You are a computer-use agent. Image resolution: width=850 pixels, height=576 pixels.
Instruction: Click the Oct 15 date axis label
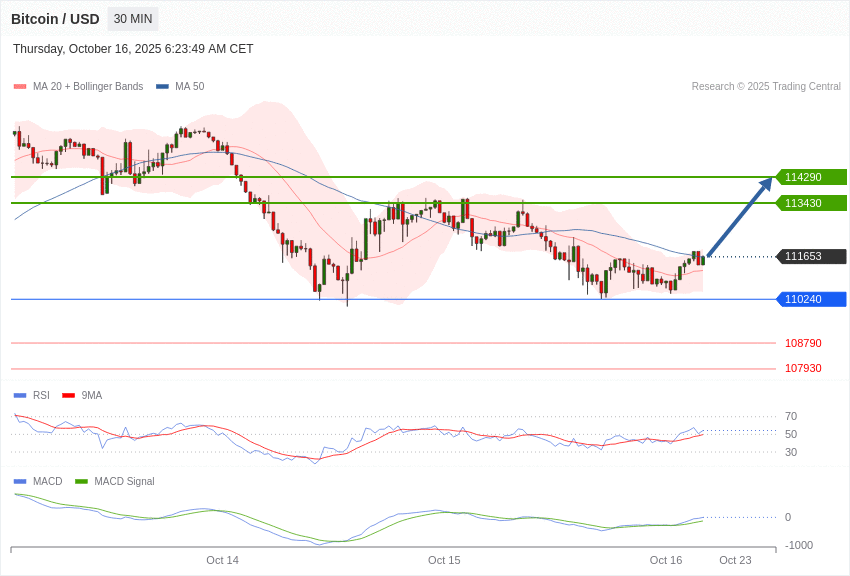(444, 560)
